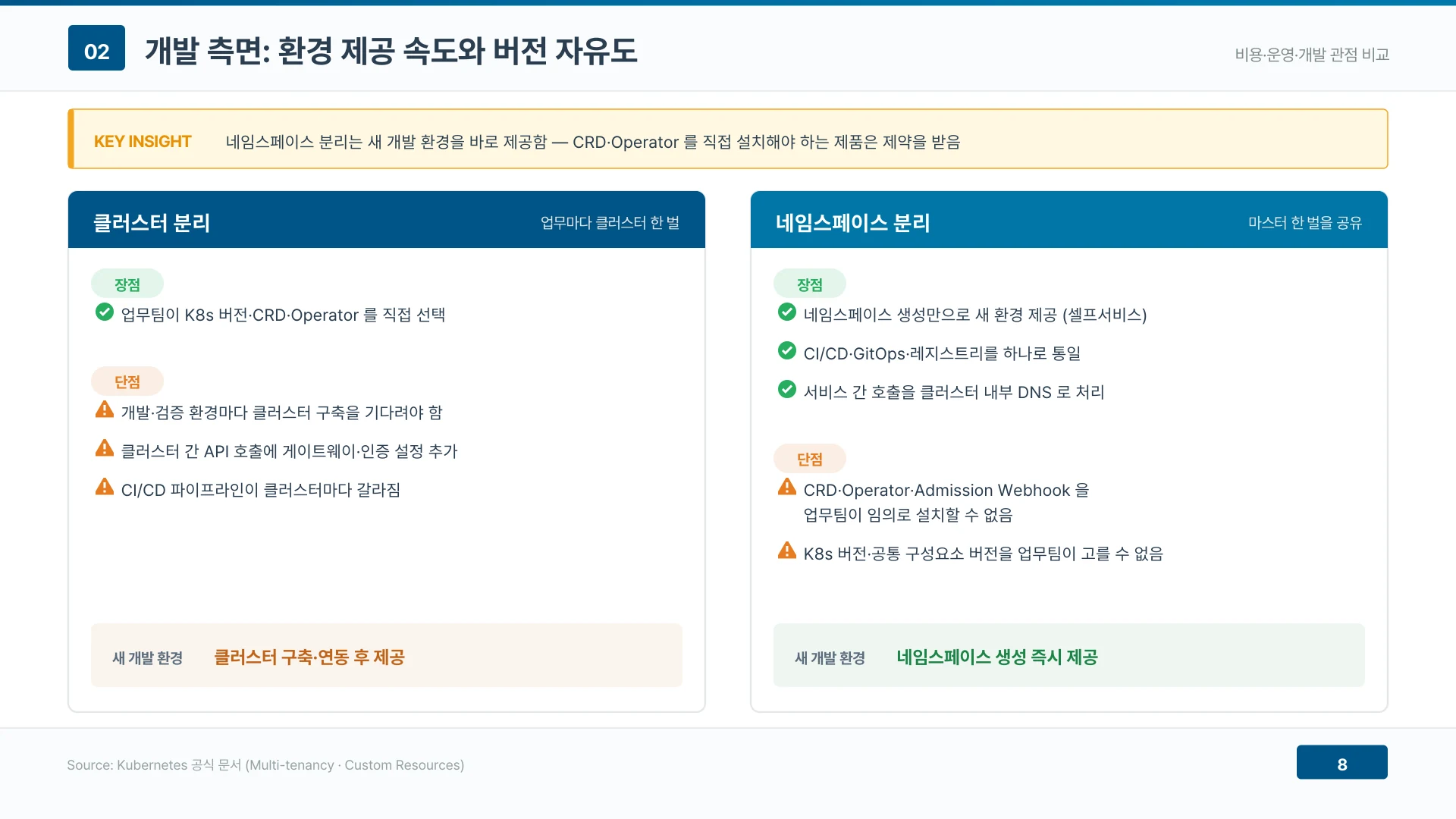
Task: Click the text K8s 버전·공통 구성요소 버전을 업무팀이 고를 수 없음
Action: 983,554
